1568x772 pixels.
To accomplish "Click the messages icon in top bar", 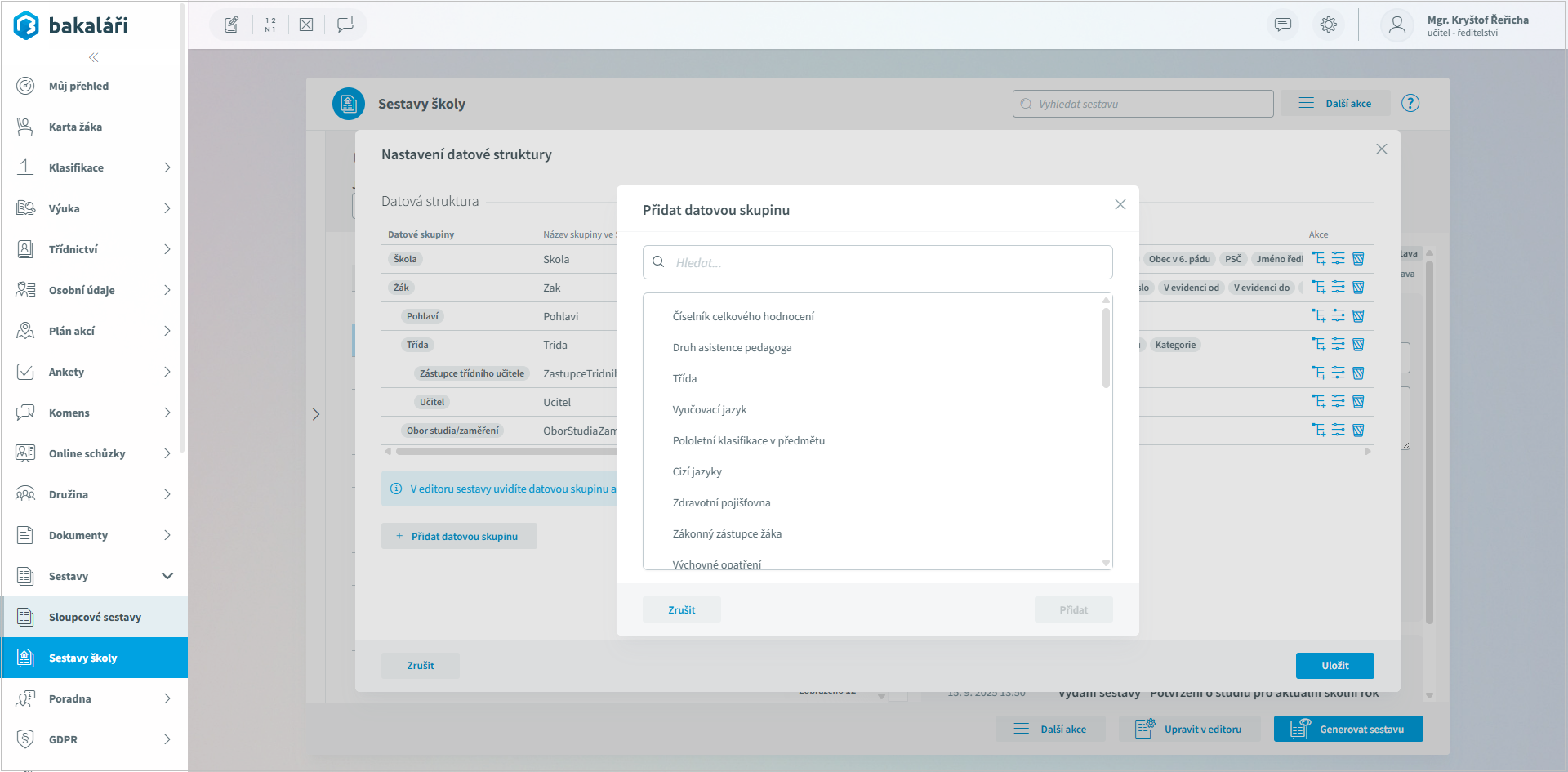I will point(1283,25).
